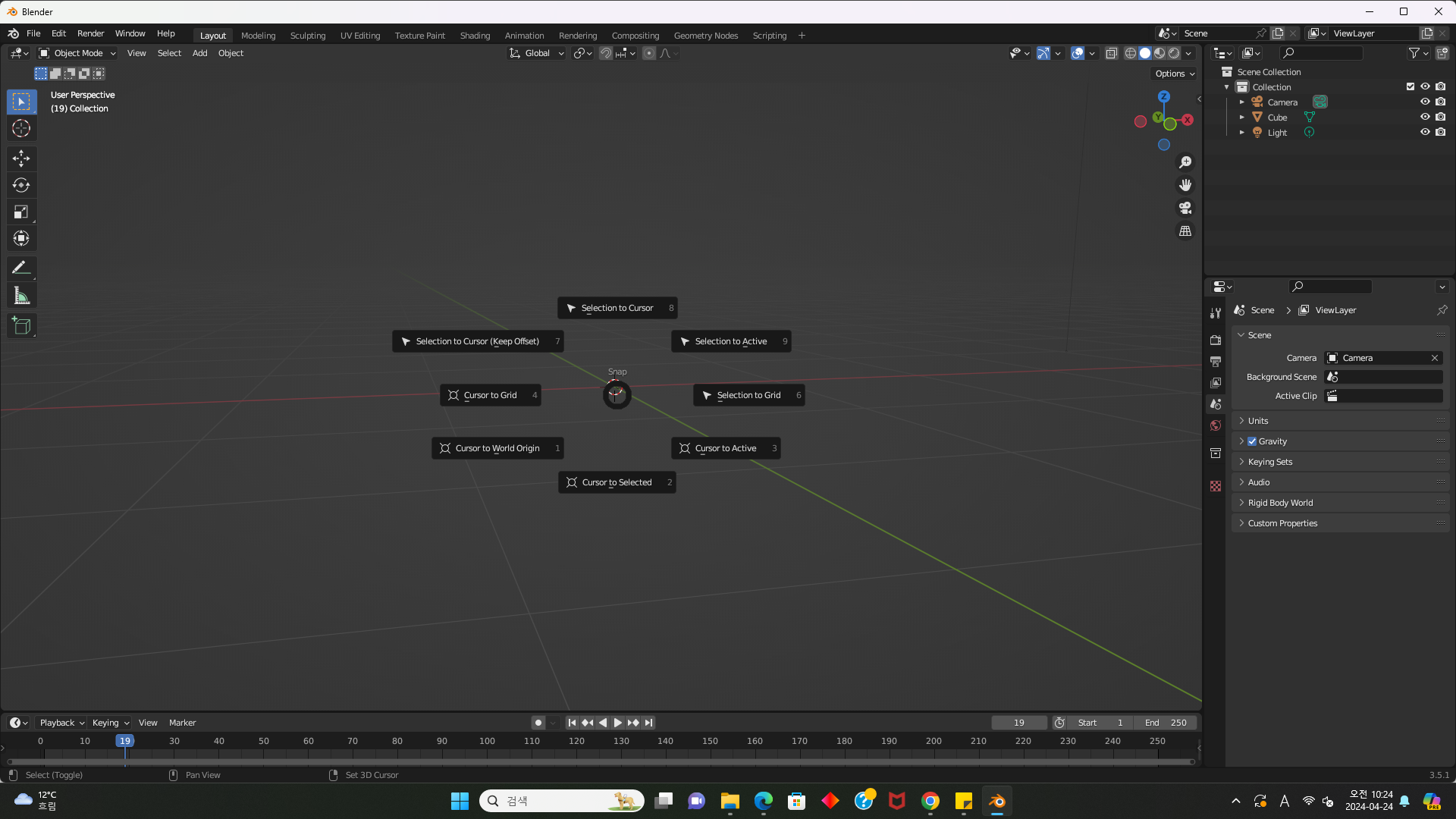Image resolution: width=1456 pixels, height=819 pixels.
Task: Hide the Cube in viewport
Action: pos(1425,117)
